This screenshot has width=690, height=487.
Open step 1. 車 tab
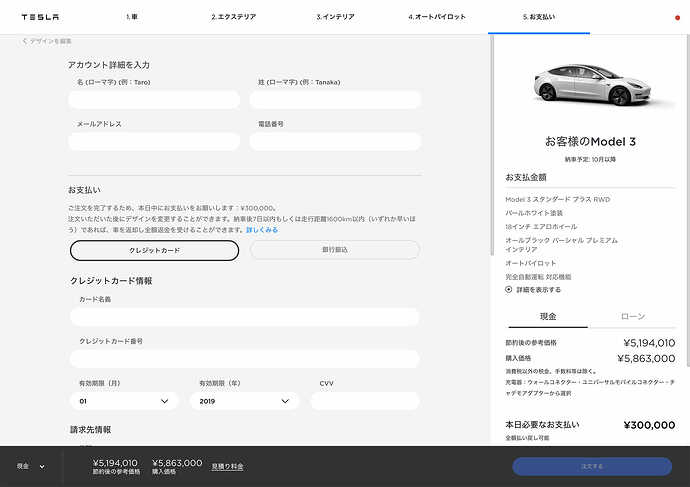click(132, 17)
